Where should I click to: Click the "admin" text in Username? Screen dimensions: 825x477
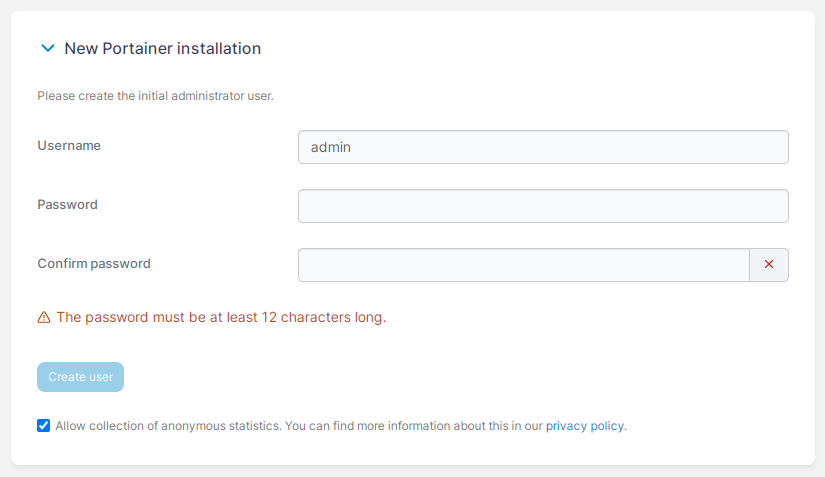click(331, 147)
